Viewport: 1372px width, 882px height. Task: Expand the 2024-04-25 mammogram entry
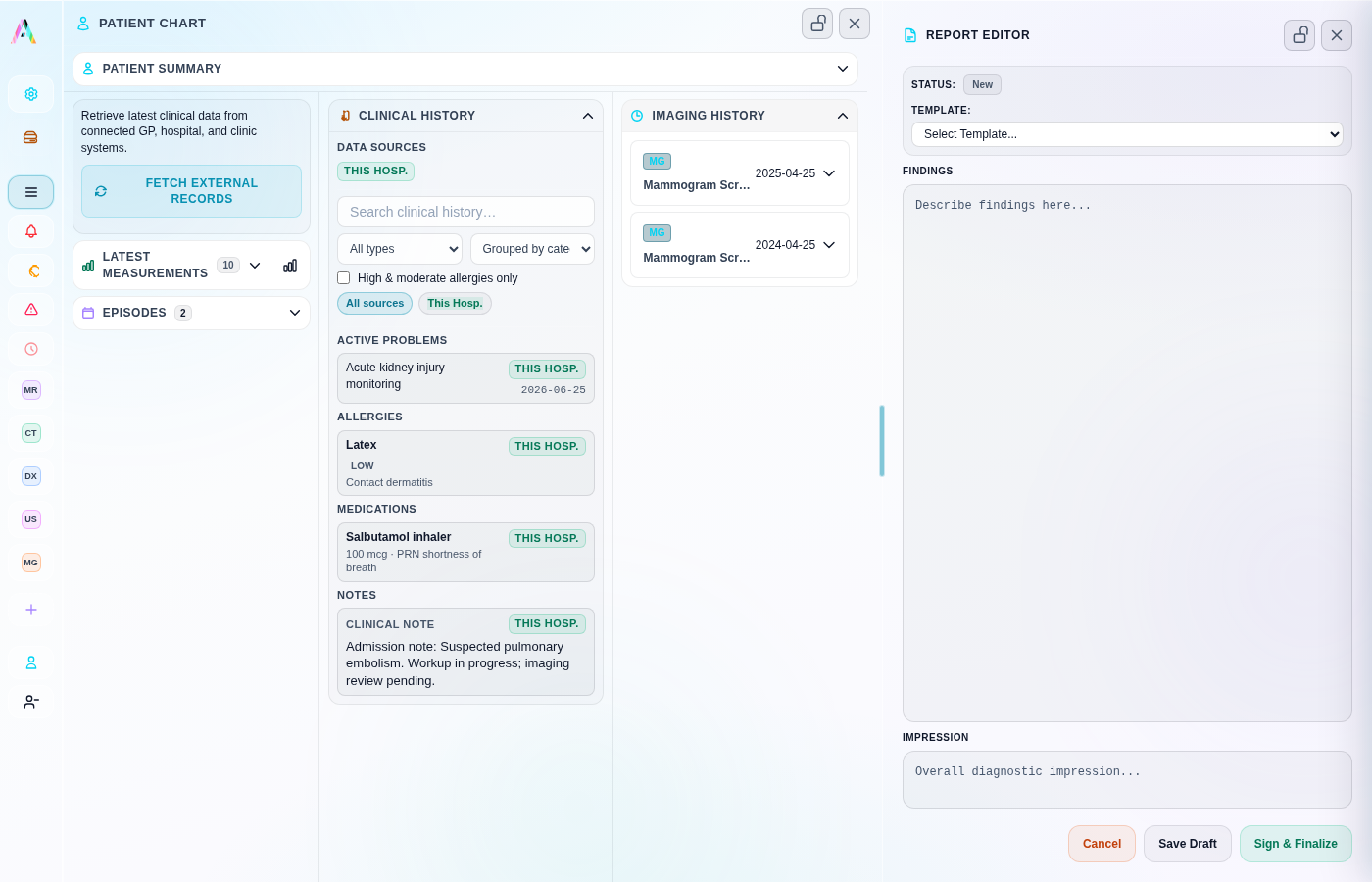click(x=829, y=245)
